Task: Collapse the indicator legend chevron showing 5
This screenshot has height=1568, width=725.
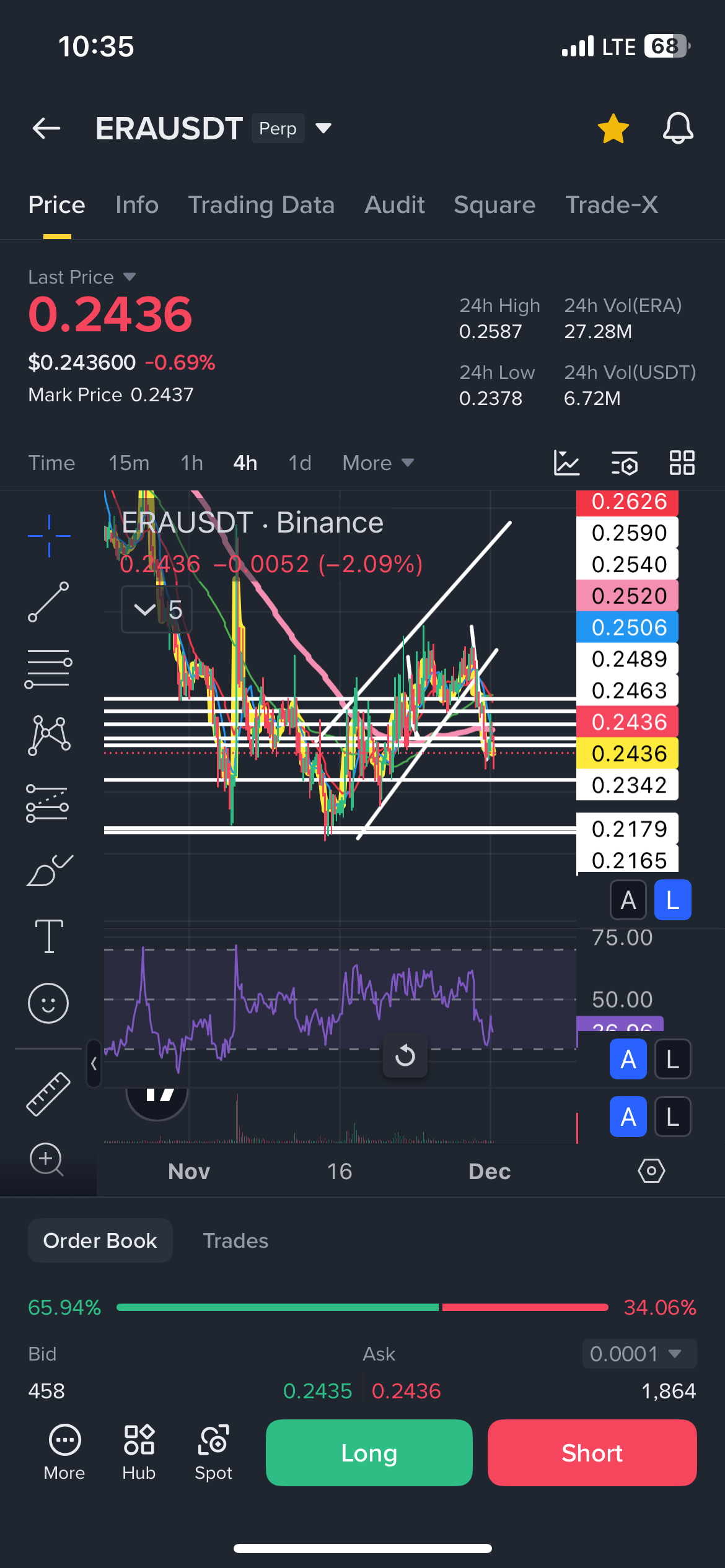Action: pos(157,610)
